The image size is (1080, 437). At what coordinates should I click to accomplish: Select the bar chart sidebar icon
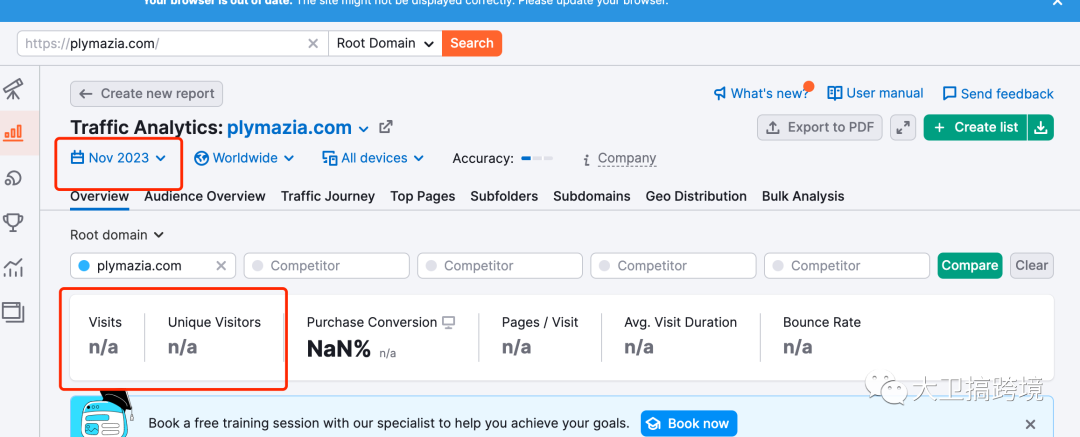point(13,133)
